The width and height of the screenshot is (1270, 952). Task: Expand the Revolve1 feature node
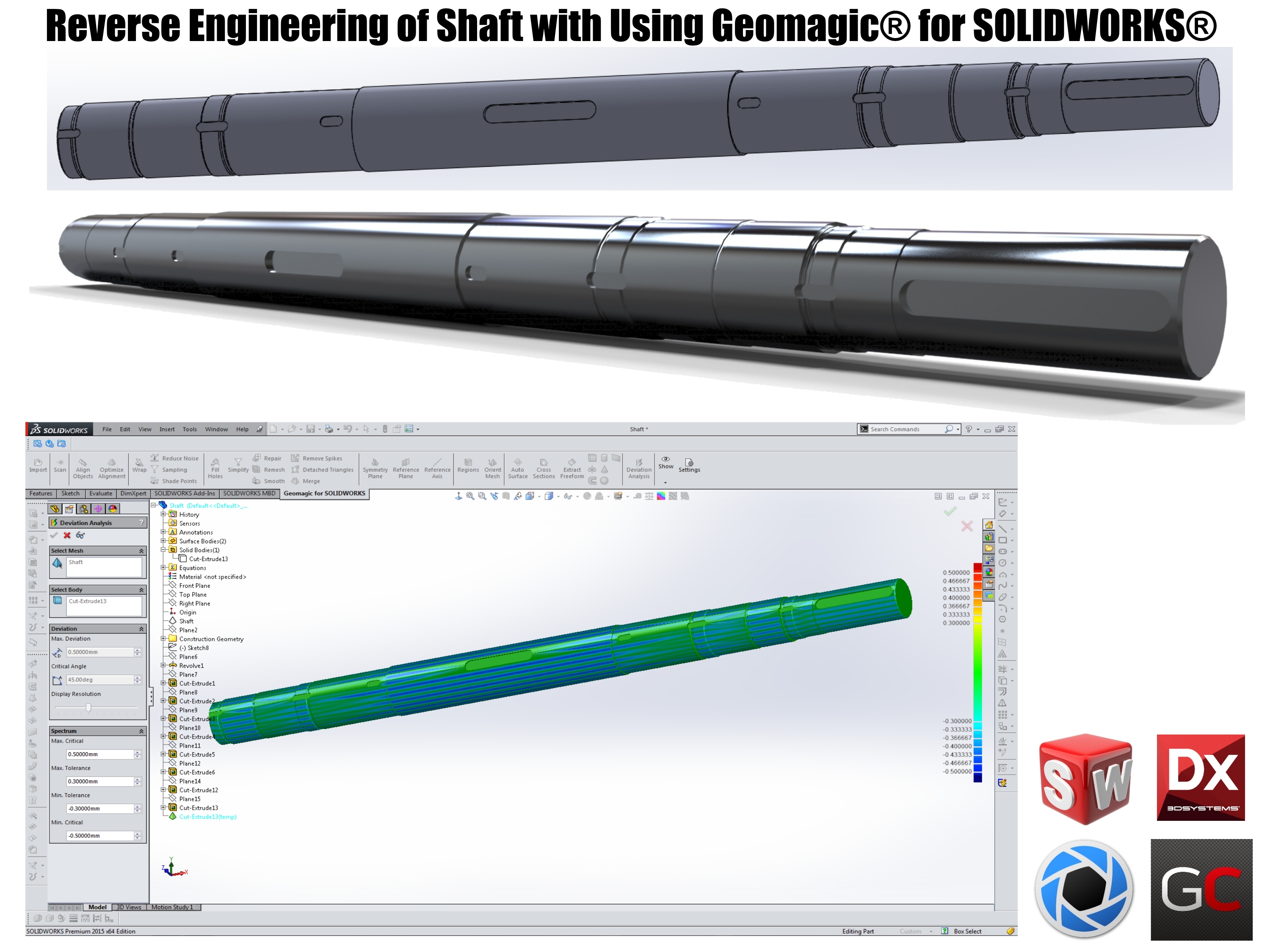pyautogui.click(x=163, y=666)
